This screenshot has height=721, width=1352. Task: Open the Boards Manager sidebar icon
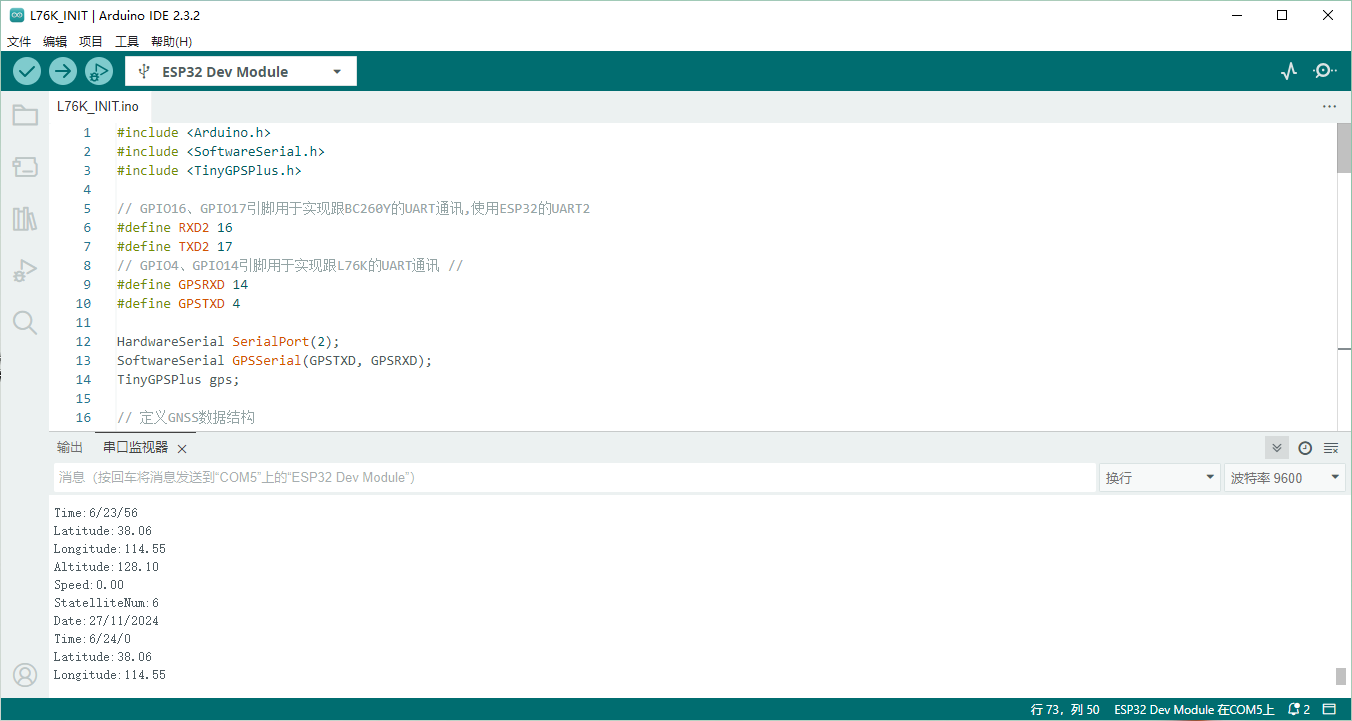25,167
